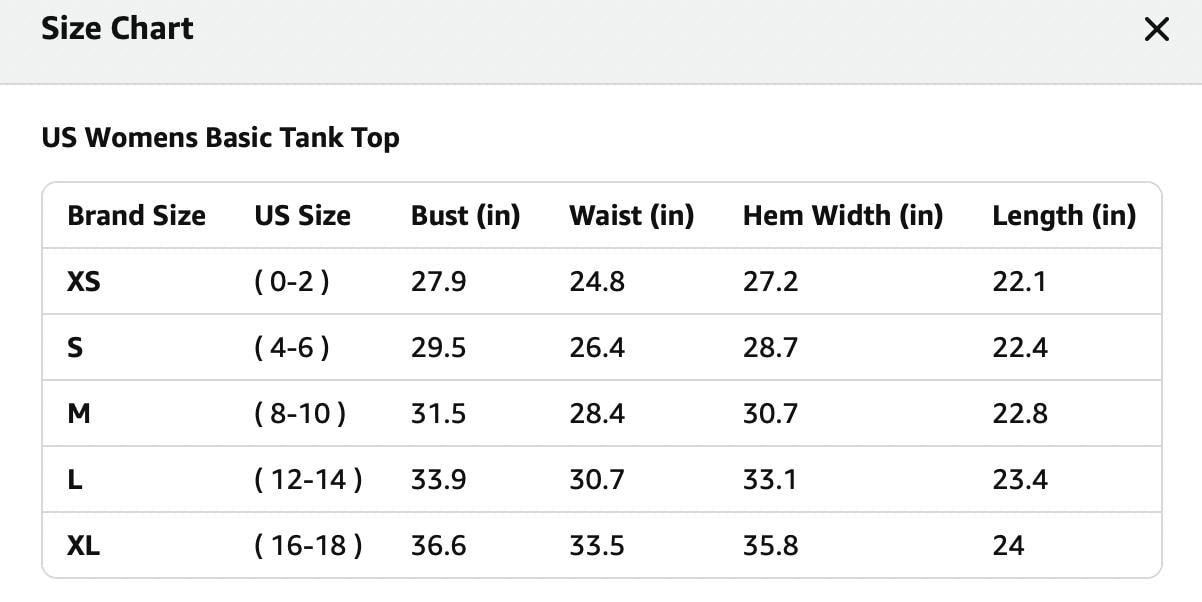Screen dimensions: 1202x602
Task: Click the Length (in) column header
Action: tap(1064, 216)
